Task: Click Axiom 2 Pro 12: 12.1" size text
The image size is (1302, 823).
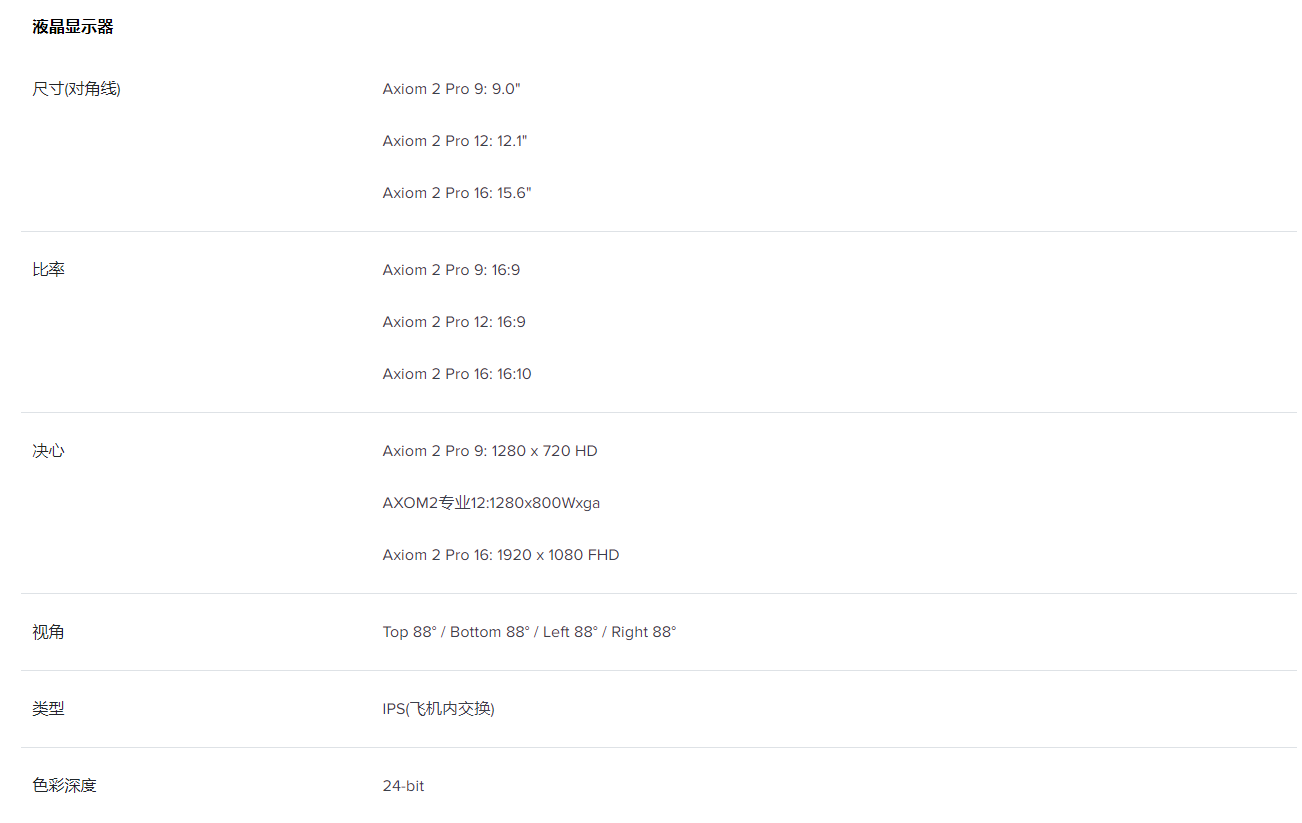Action: [x=454, y=141]
